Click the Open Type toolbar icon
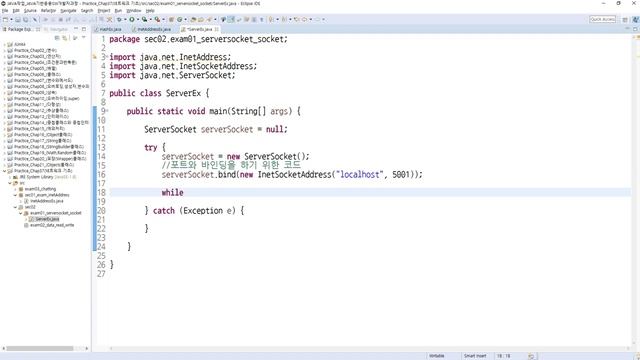This screenshot has height=360, width=640. click(193, 19)
